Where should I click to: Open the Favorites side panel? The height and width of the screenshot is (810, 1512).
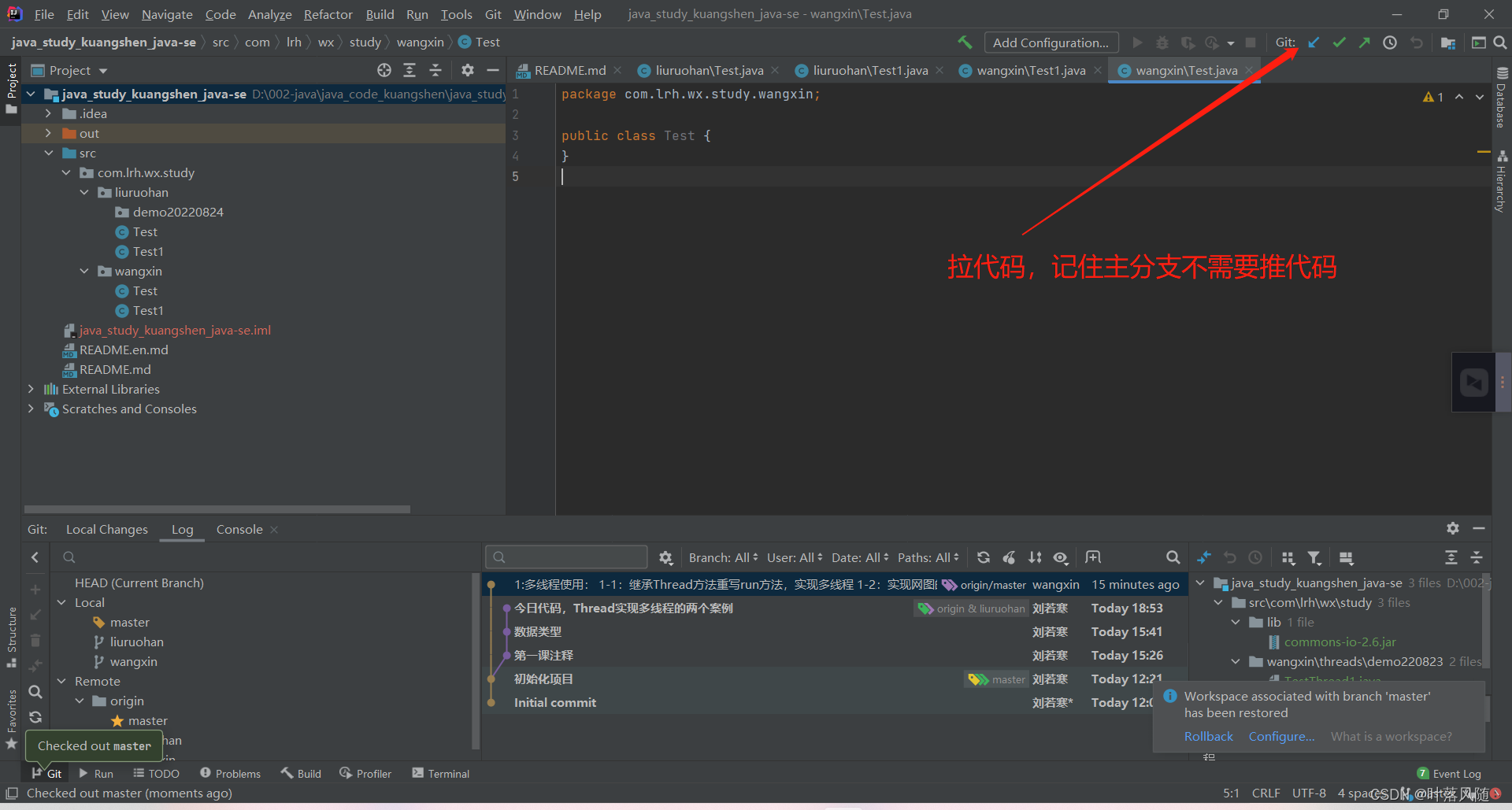(12, 719)
